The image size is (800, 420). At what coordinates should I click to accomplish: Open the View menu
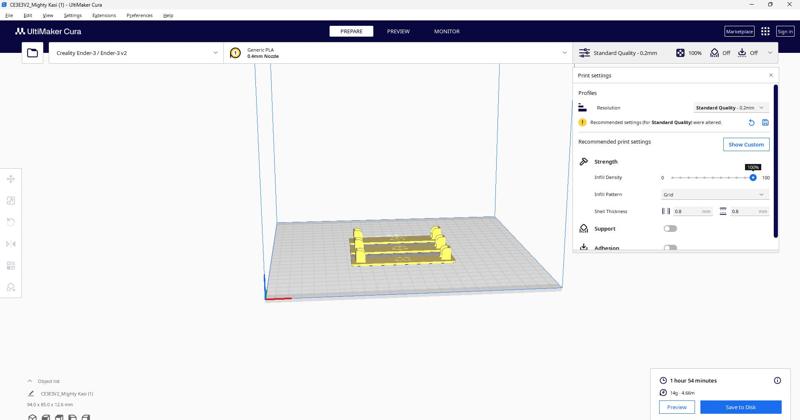47,15
